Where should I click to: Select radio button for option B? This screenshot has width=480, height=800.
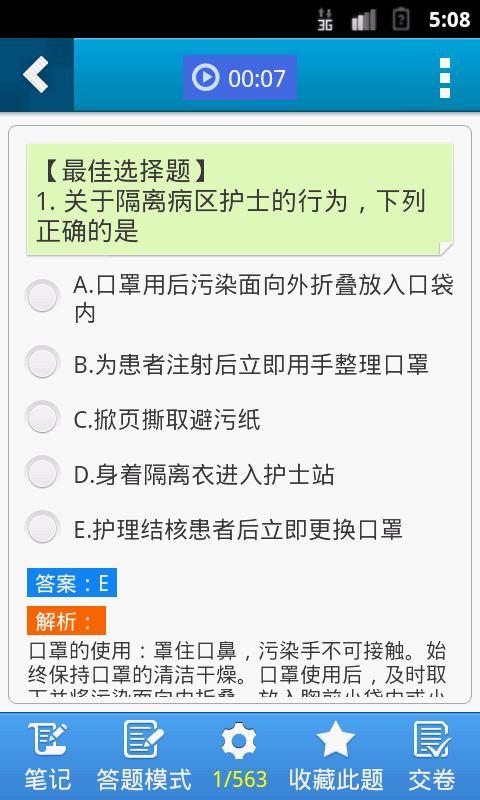42,363
